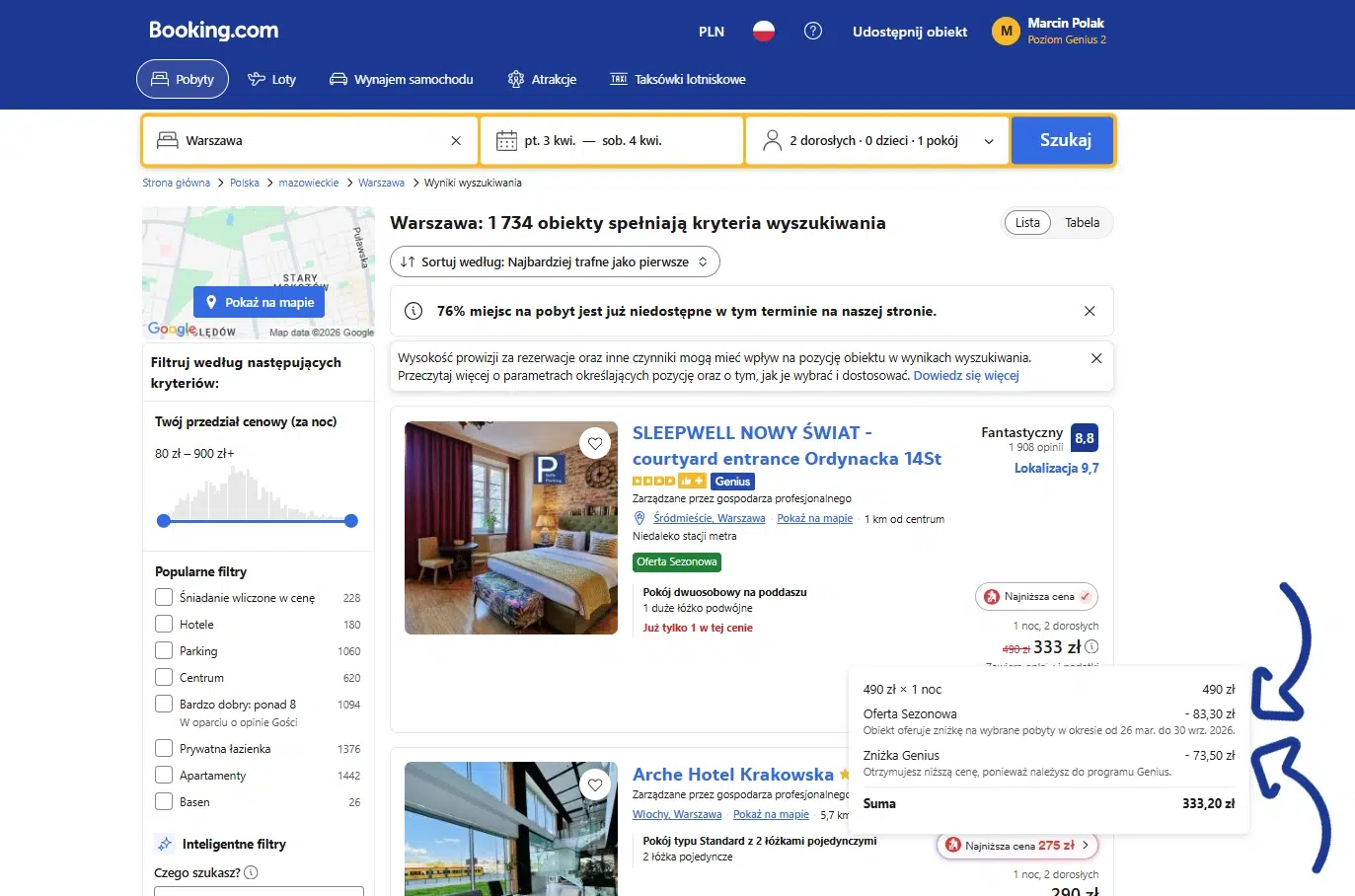
Task: Click the Pokaż na mapie map button
Action: click(259, 302)
